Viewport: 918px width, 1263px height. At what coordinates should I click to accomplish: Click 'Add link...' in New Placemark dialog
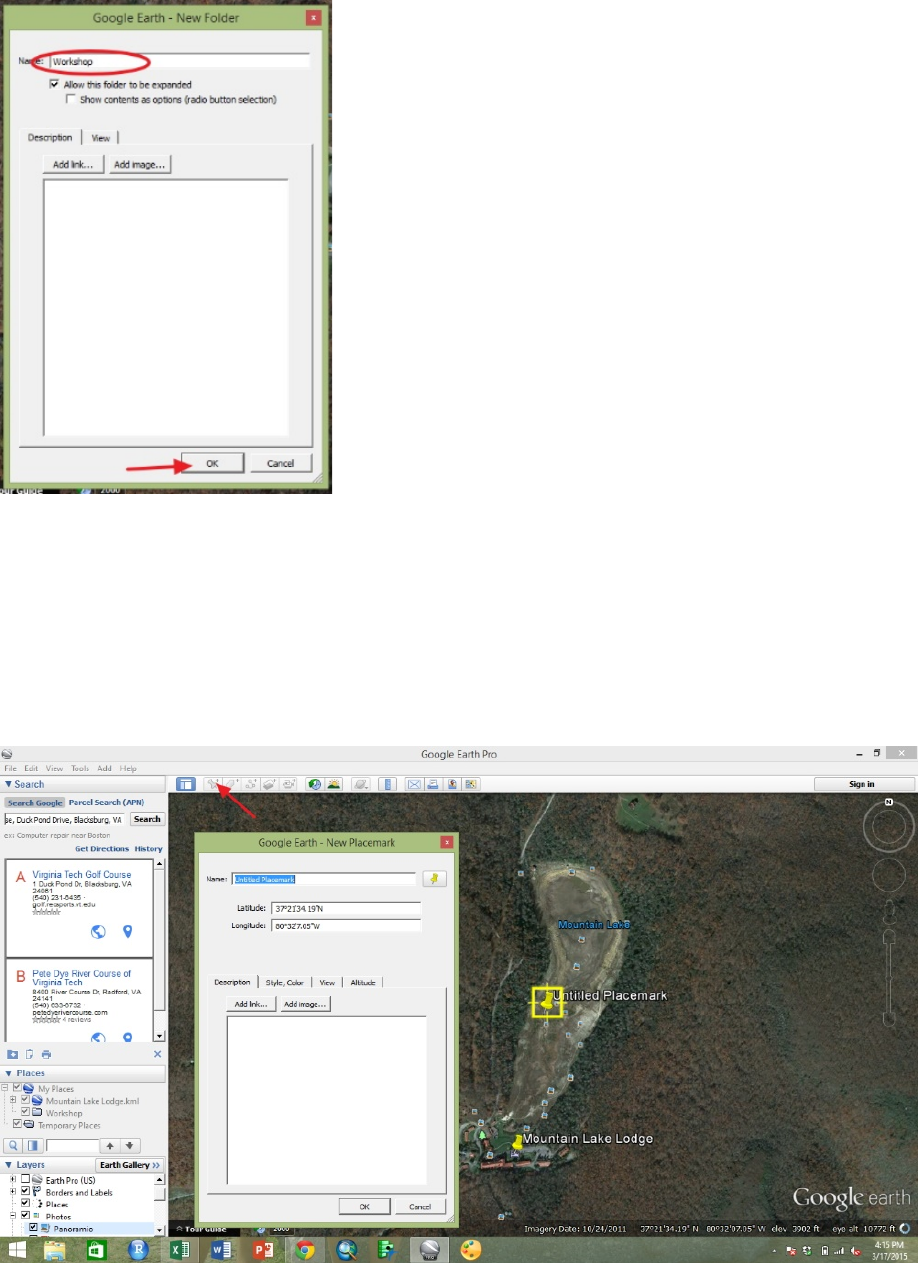[249, 1004]
